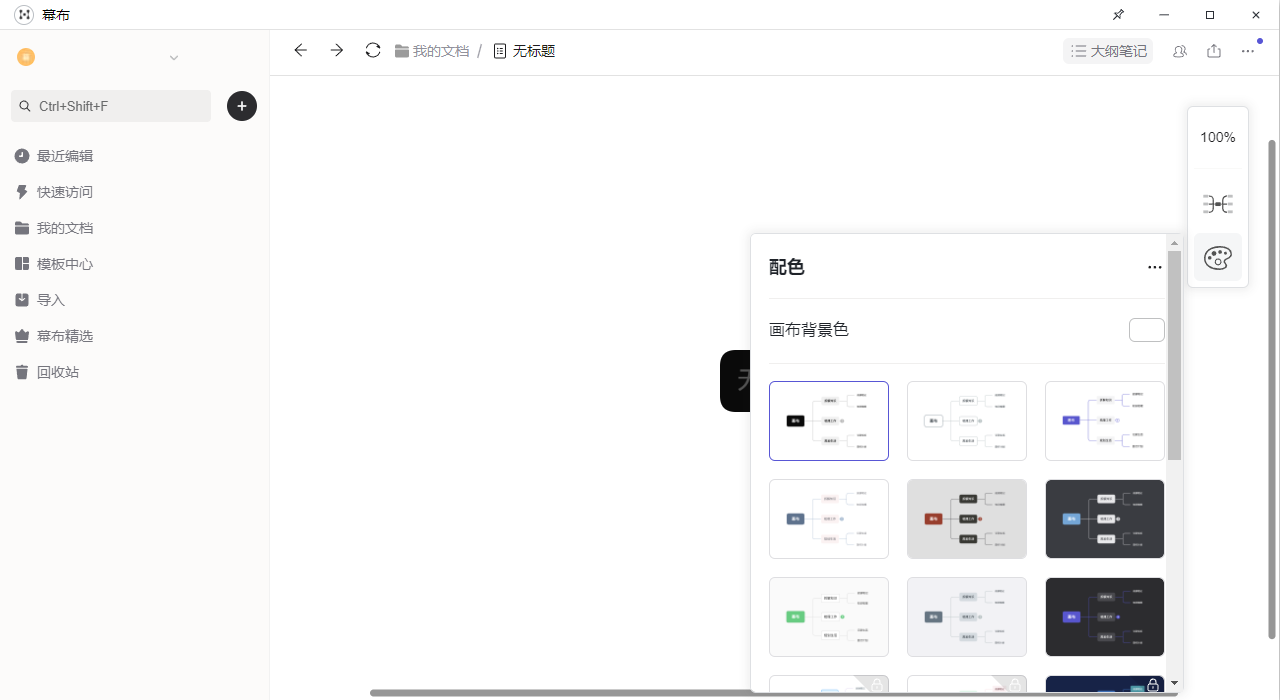This screenshot has width=1280, height=700.
Task: Click the sync refresh icon
Action: tap(373, 50)
